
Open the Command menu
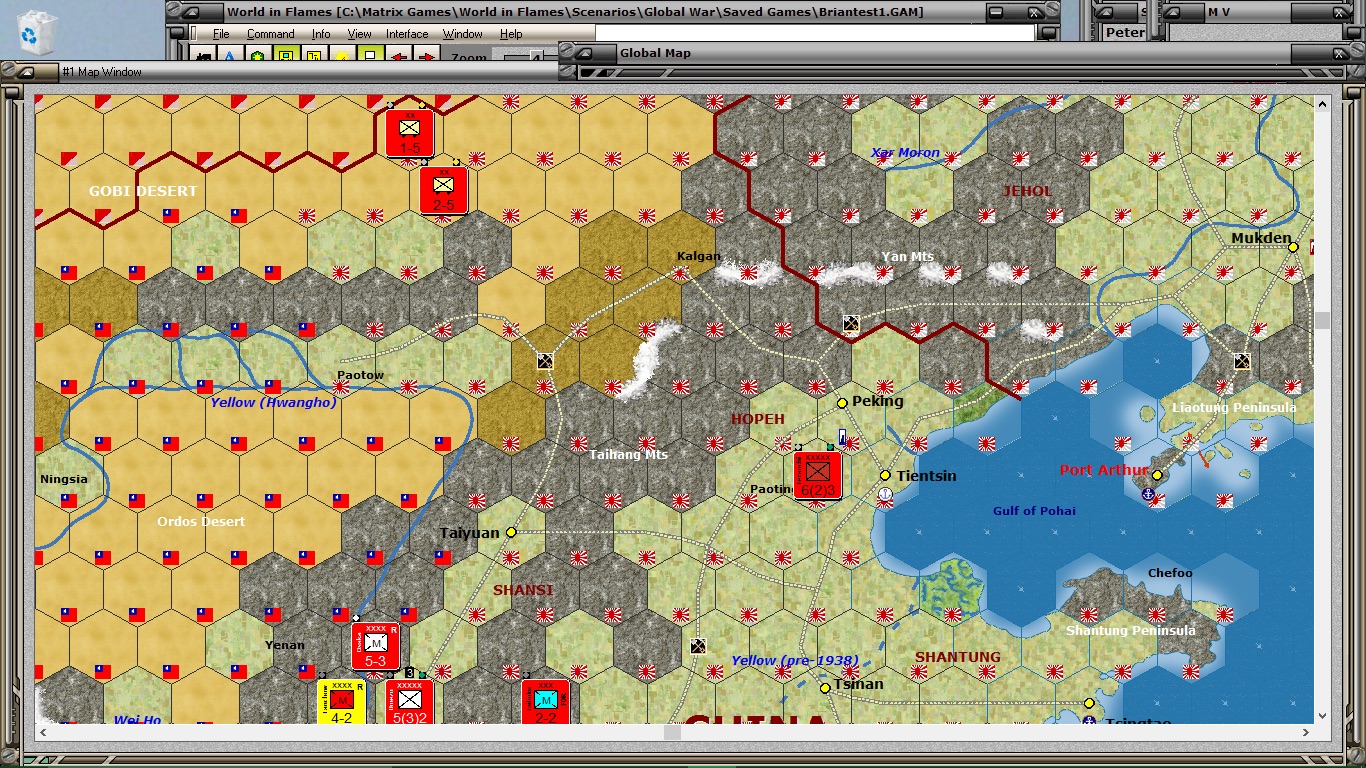point(270,34)
